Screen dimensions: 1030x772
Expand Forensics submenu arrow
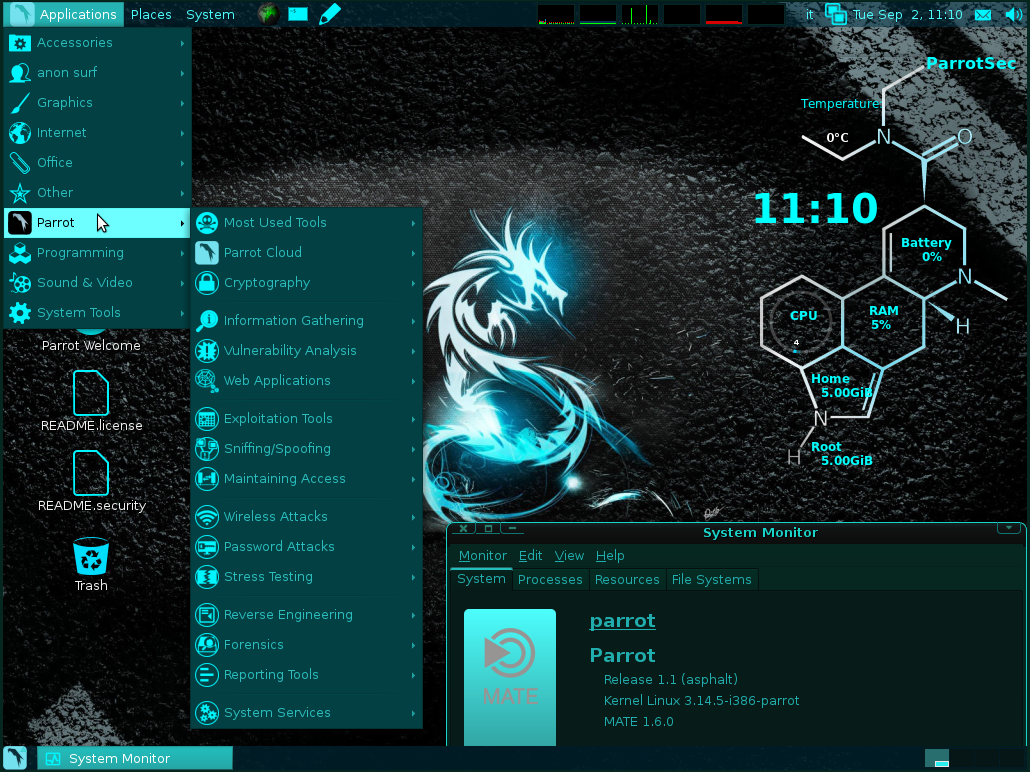[413, 645]
